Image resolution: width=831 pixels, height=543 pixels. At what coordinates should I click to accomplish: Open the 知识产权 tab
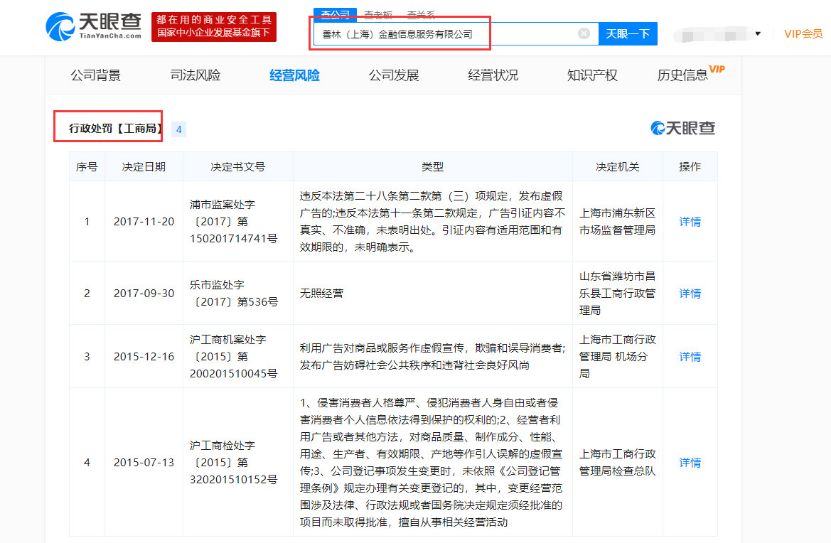click(592, 75)
